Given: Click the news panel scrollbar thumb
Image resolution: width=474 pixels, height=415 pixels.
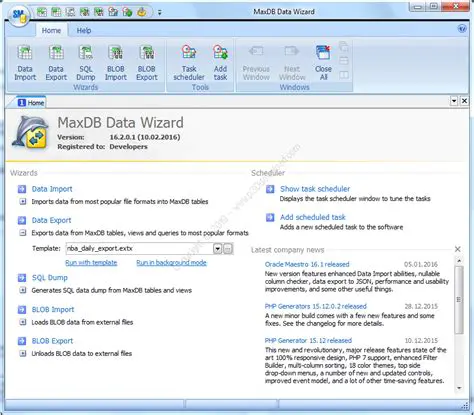Looking at the screenshot, I should click(459, 299).
